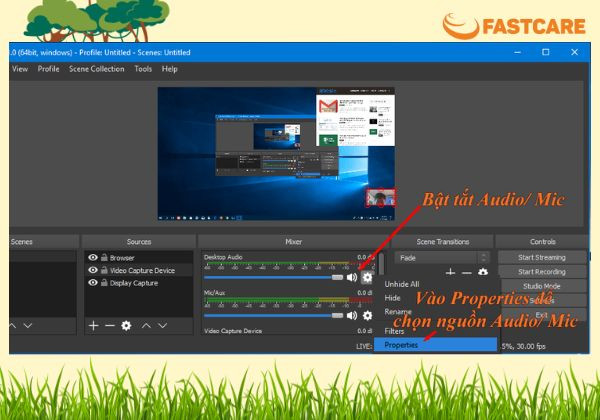Select Unhide All in context menu
600x420 pixels.
pos(435,284)
